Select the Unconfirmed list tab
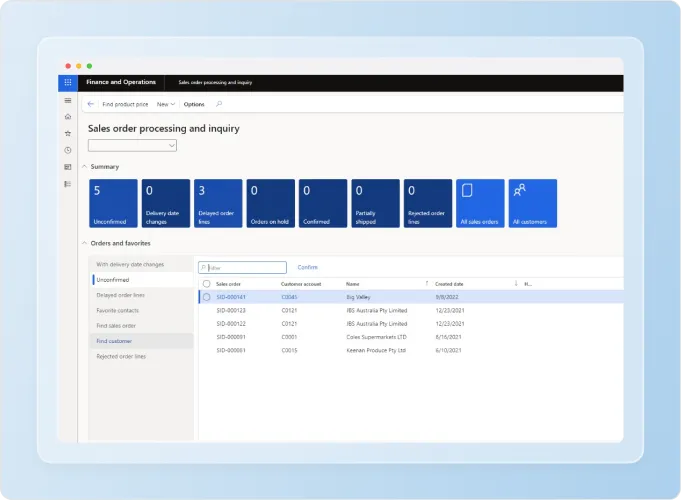 (142, 280)
